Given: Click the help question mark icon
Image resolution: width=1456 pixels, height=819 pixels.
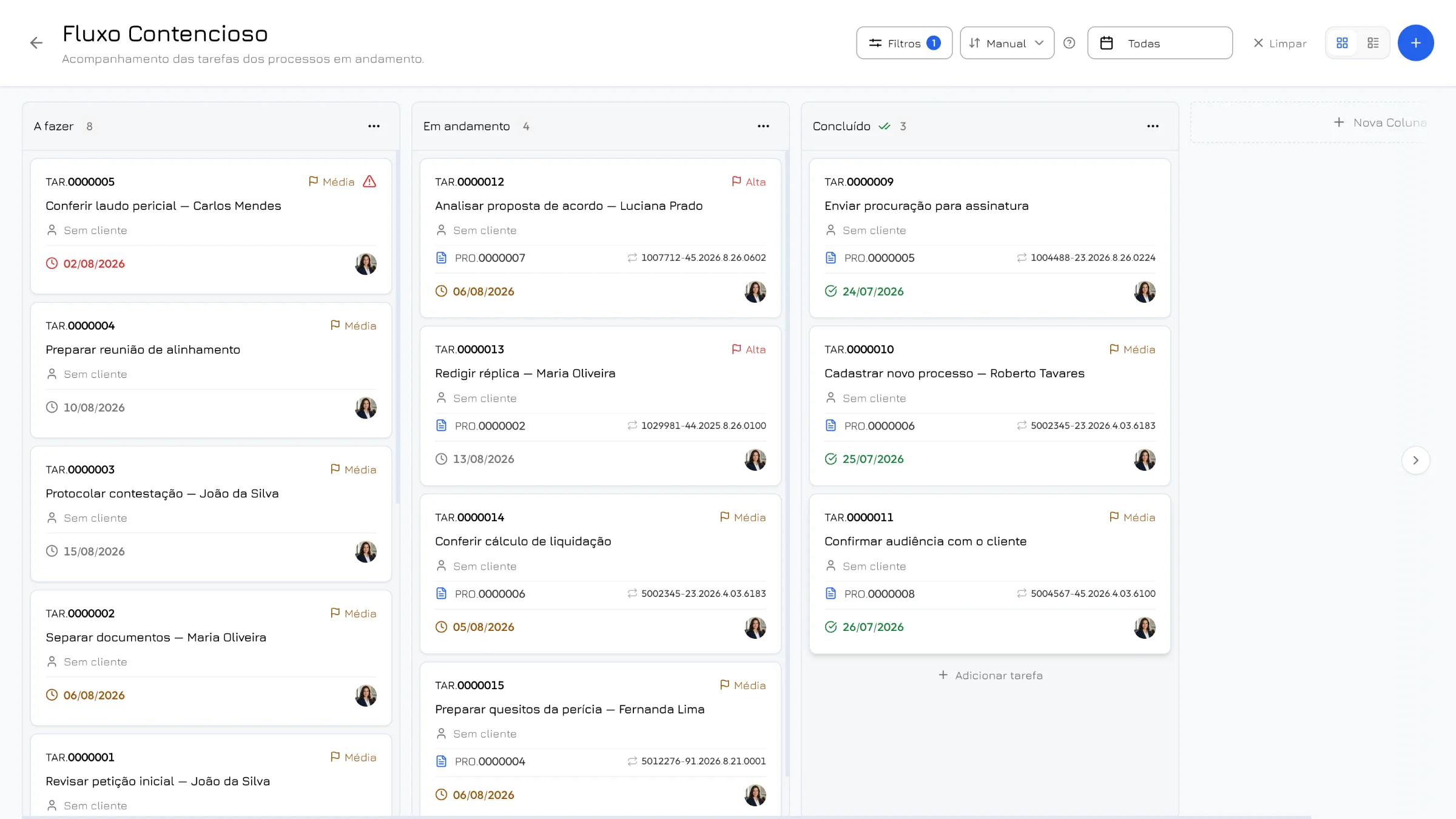Looking at the screenshot, I should pos(1070,43).
